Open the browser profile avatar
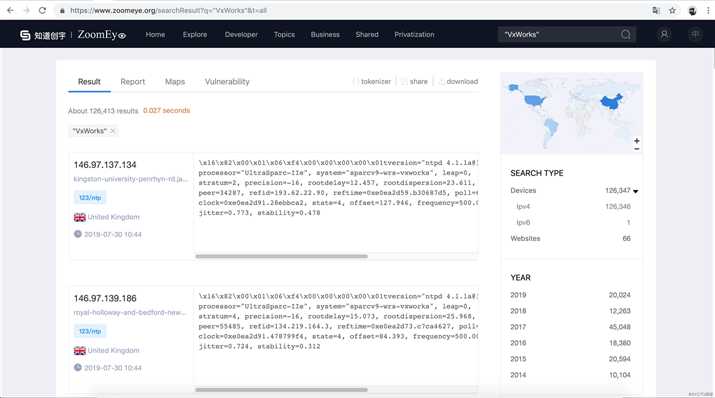715x398 pixels. pyautogui.click(x=692, y=10)
